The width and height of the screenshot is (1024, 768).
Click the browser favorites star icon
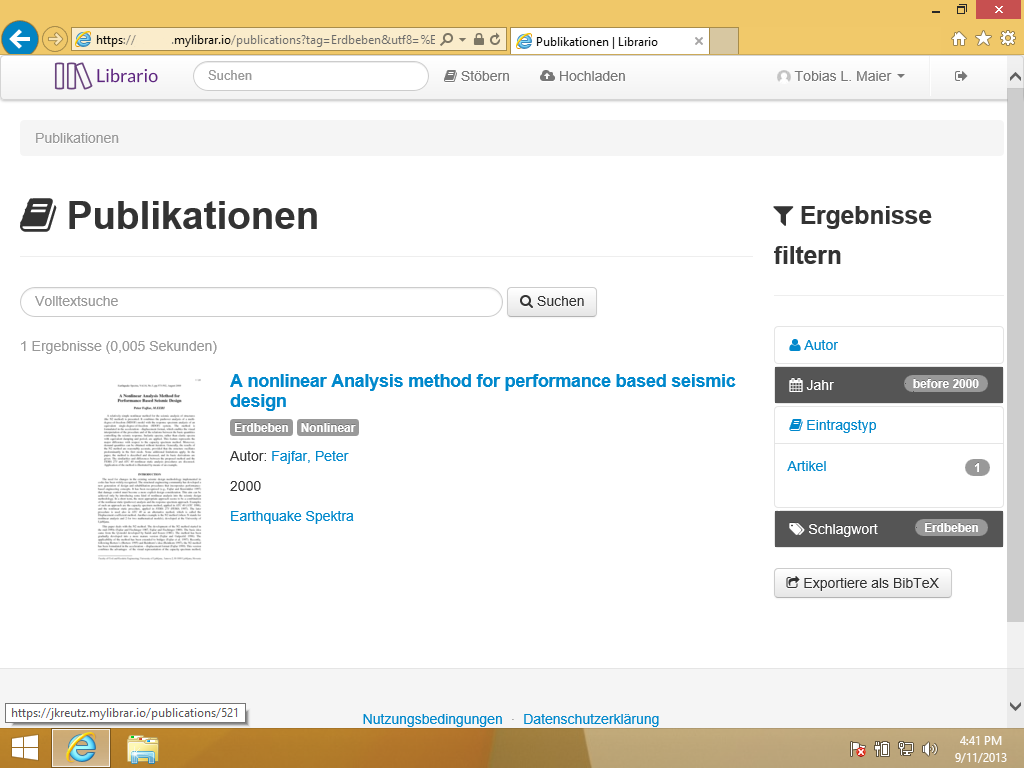983,39
